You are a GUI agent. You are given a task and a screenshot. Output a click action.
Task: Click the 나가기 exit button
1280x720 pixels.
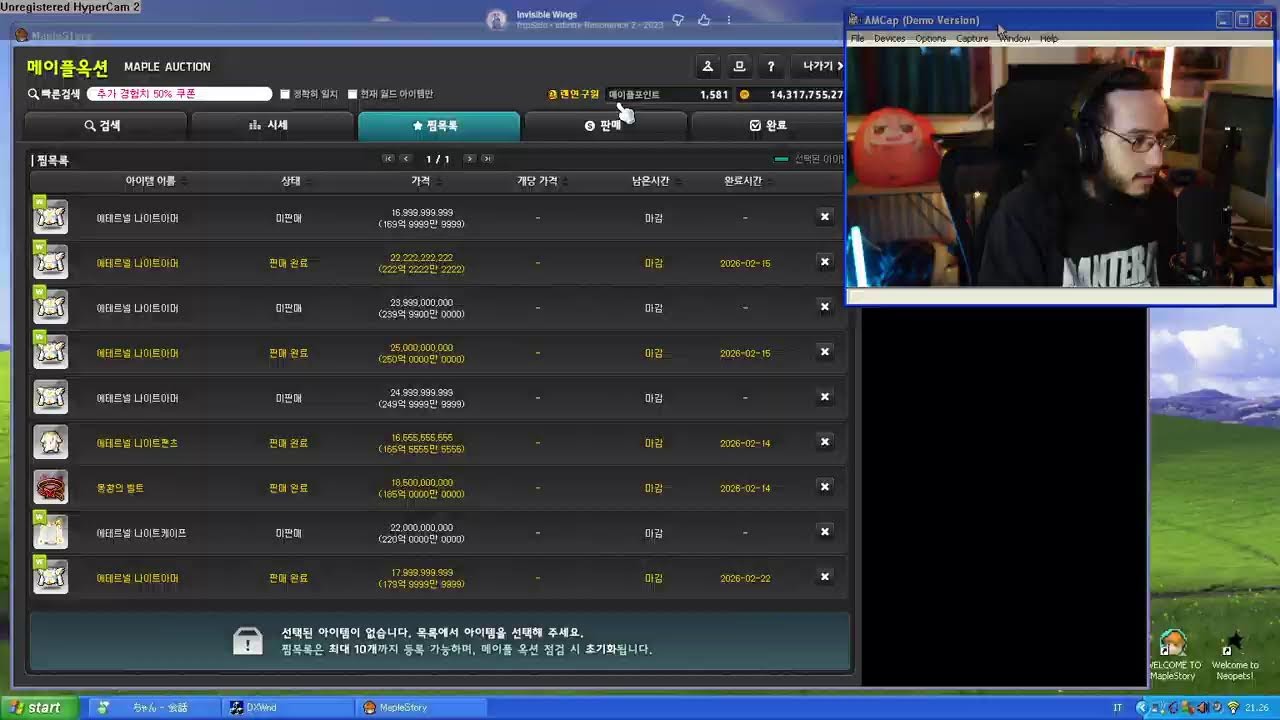point(819,66)
